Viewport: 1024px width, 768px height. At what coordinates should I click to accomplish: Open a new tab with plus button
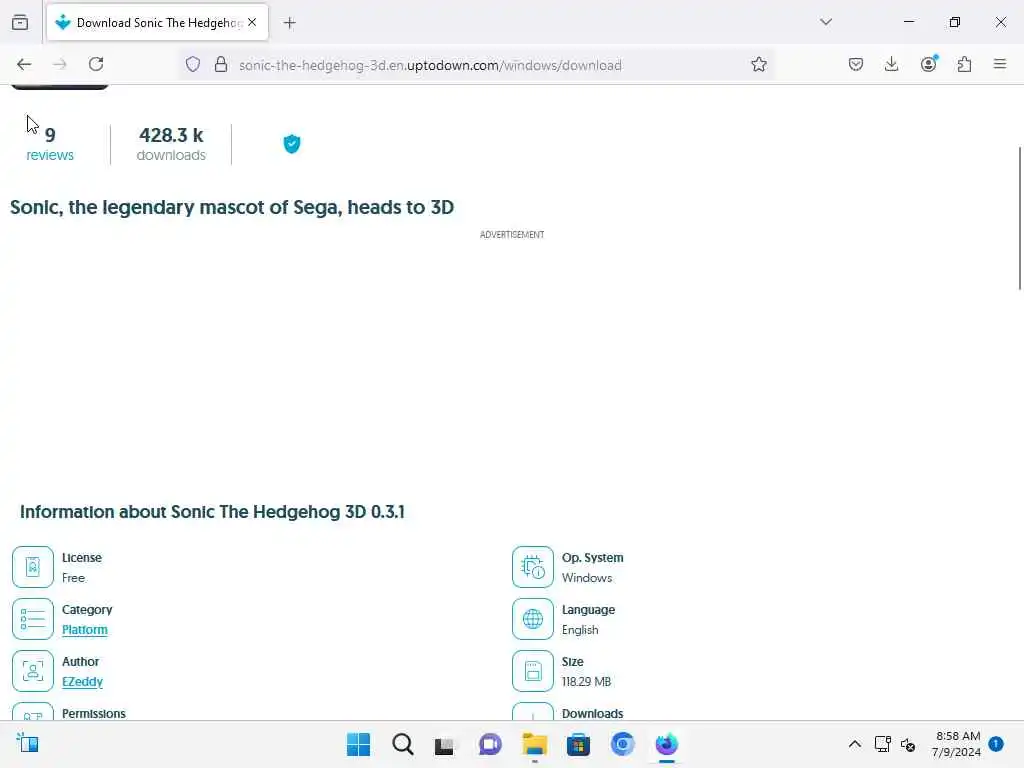(x=289, y=23)
